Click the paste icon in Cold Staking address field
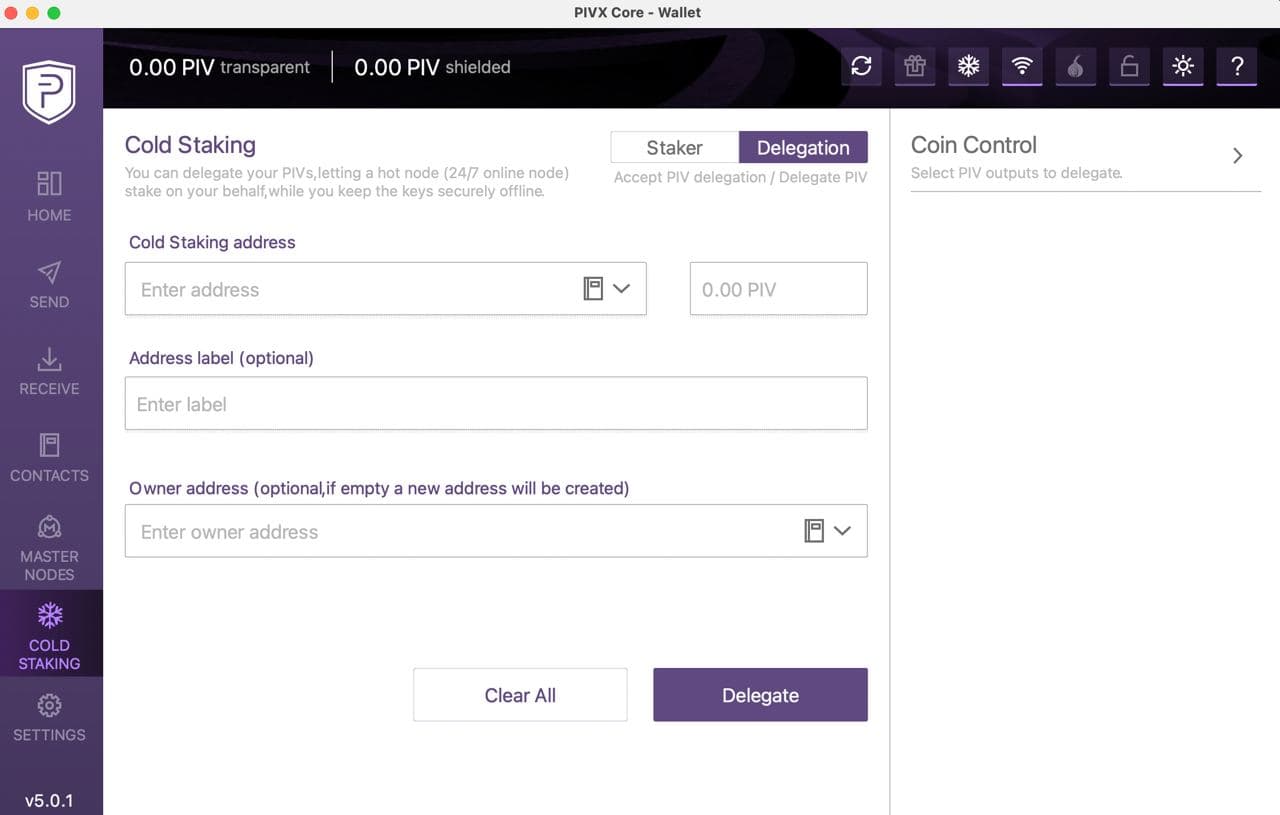 tap(595, 288)
